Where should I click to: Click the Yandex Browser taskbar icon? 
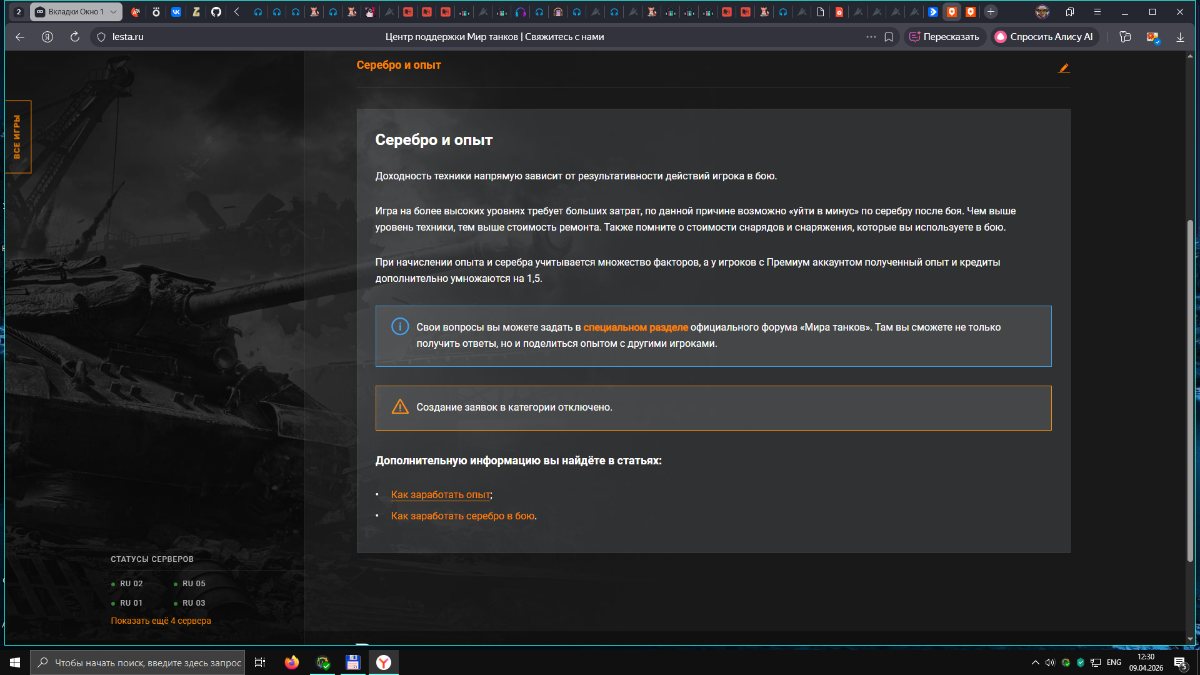383,662
